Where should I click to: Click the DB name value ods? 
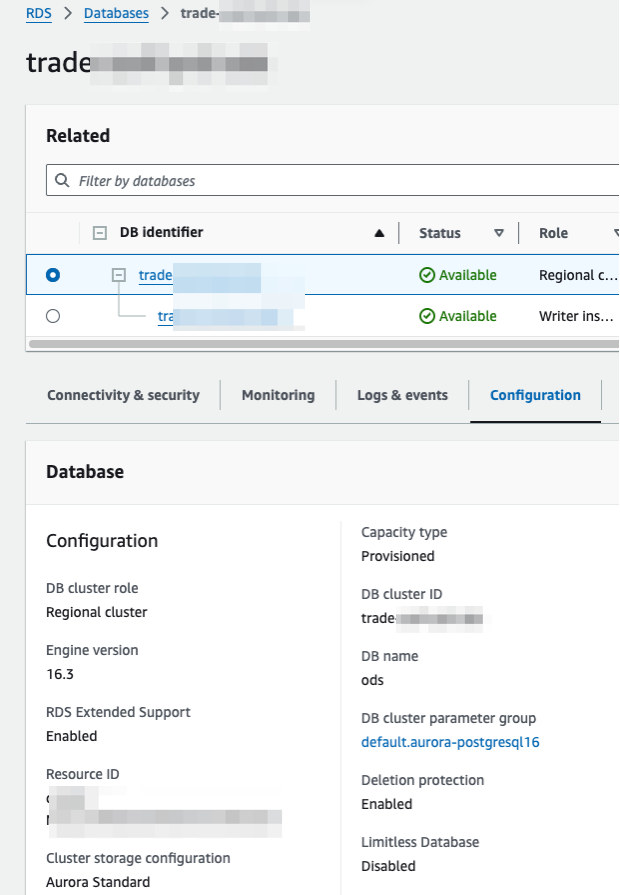coord(372,680)
